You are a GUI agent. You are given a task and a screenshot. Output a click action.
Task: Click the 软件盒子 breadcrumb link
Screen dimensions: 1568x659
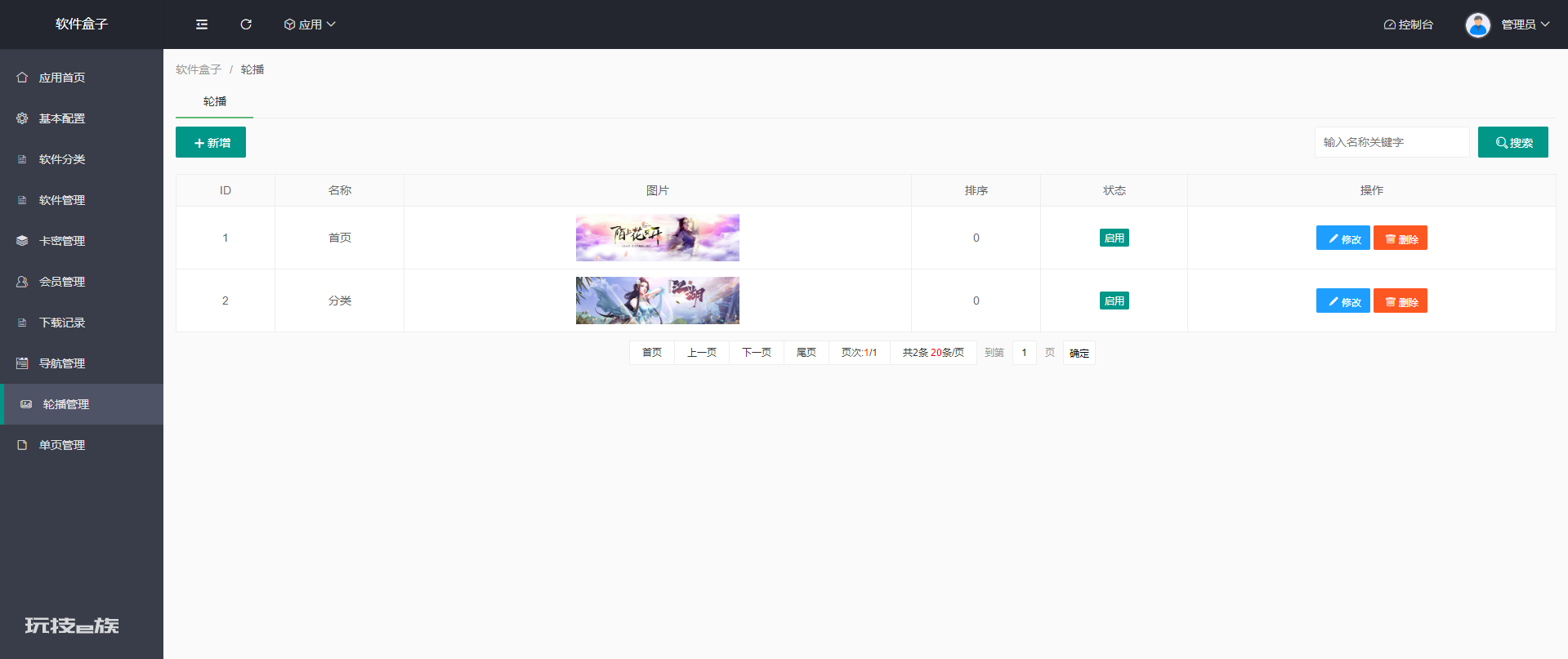pos(199,69)
